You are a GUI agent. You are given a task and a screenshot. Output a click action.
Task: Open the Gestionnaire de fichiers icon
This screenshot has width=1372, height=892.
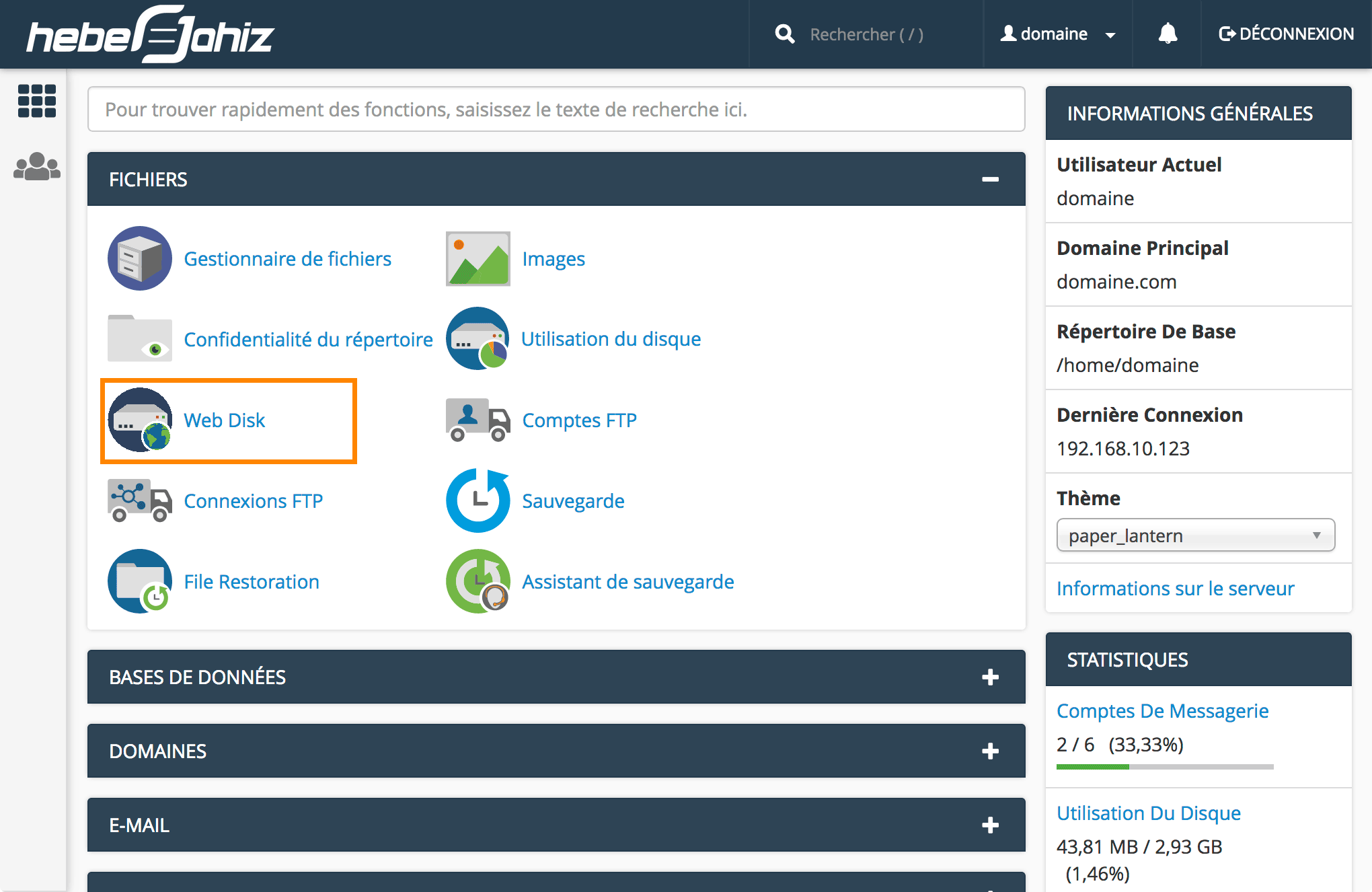(140, 258)
